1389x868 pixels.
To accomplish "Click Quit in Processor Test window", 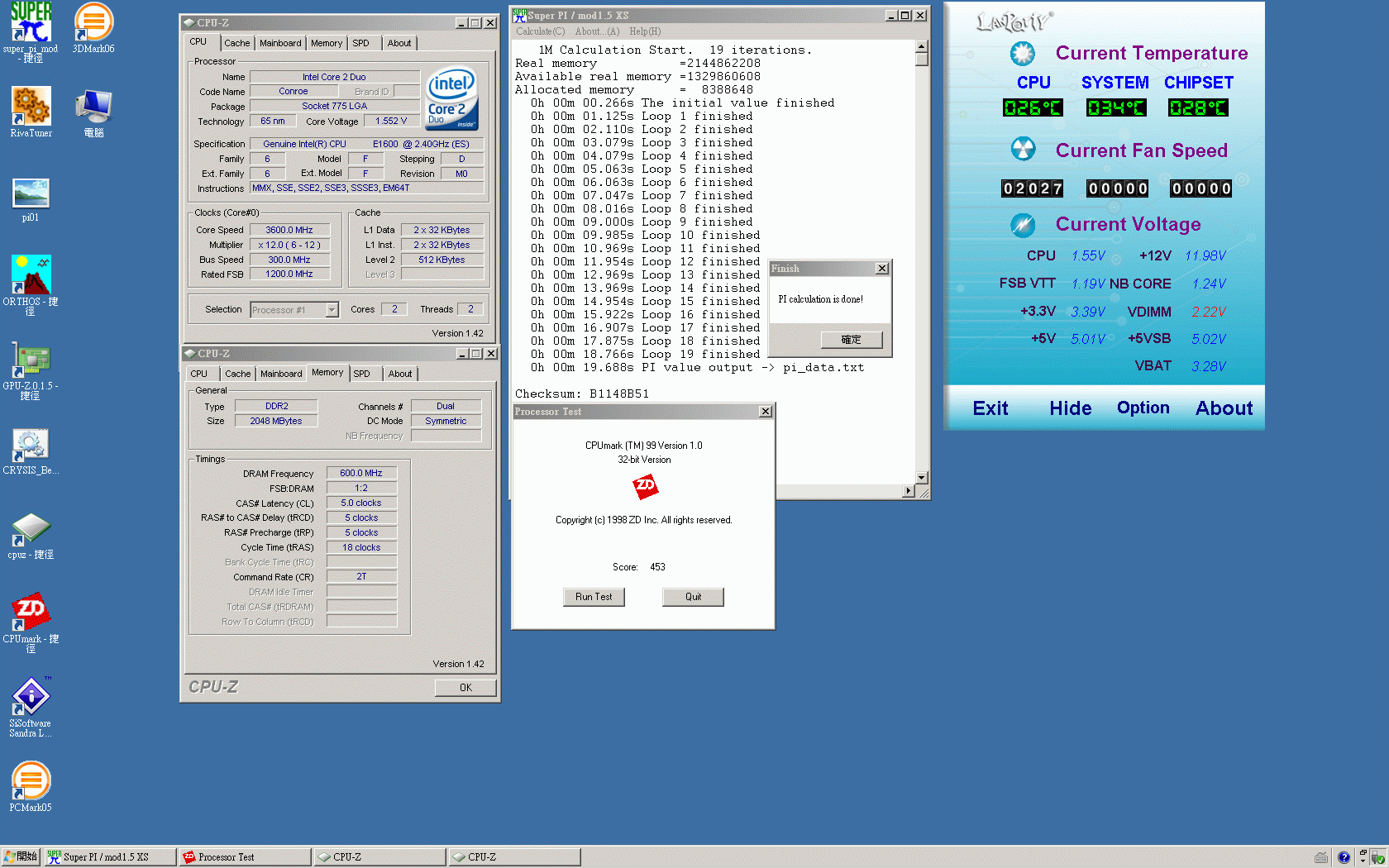I will 693,597.
